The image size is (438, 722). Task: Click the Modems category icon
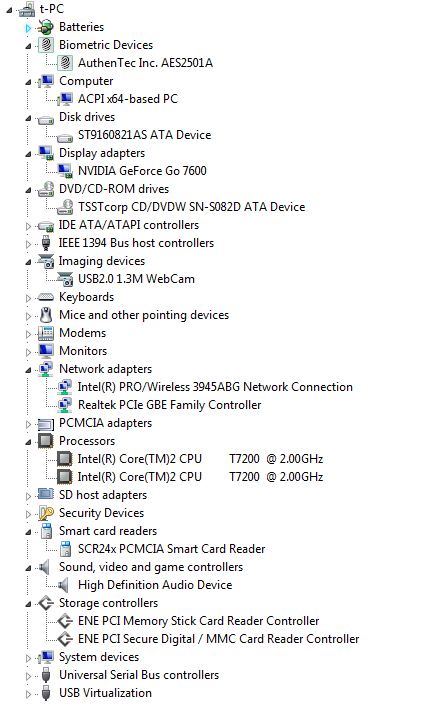(x=46, y=333)
